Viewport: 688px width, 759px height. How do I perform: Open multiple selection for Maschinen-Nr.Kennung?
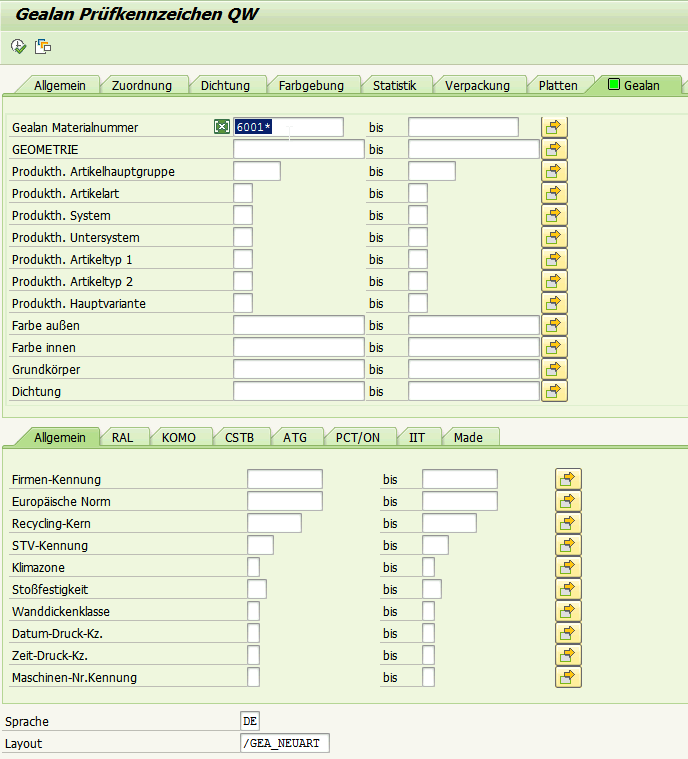568,677
